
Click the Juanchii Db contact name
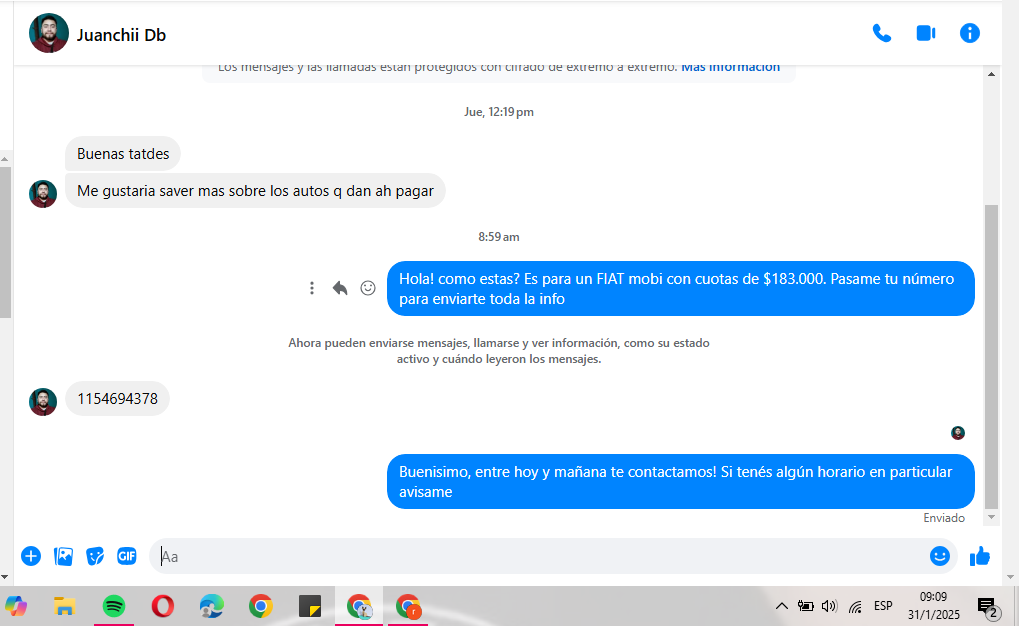click(x=122, y=35)
